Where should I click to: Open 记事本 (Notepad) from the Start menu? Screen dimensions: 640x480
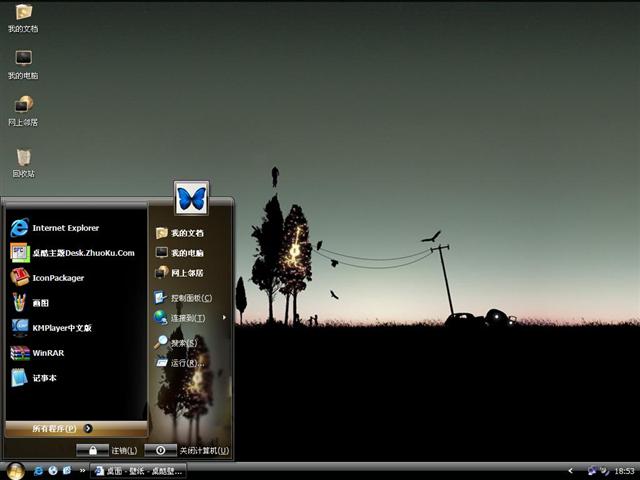(x=44, y=378)
